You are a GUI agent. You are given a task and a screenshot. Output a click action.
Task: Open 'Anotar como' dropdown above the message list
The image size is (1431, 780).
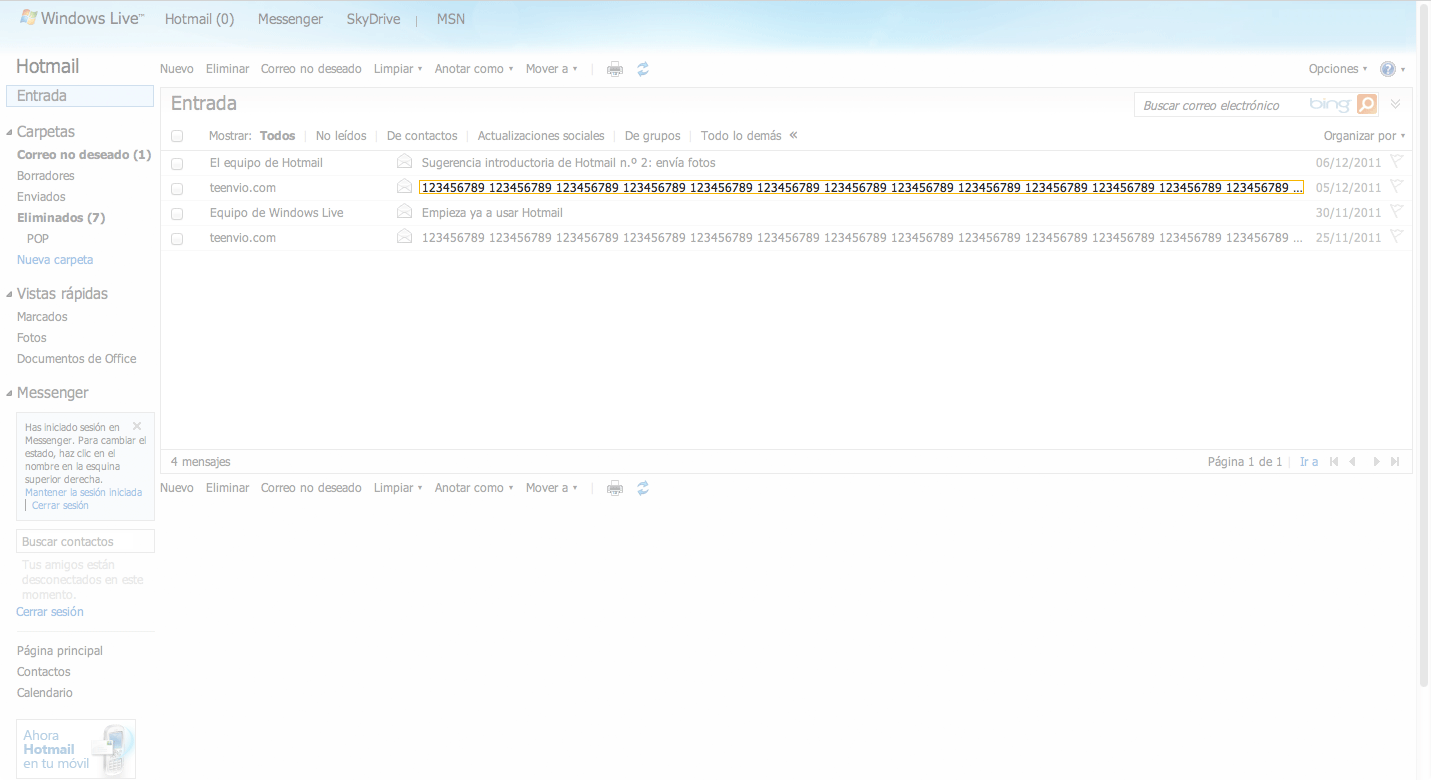coord(474,69)
